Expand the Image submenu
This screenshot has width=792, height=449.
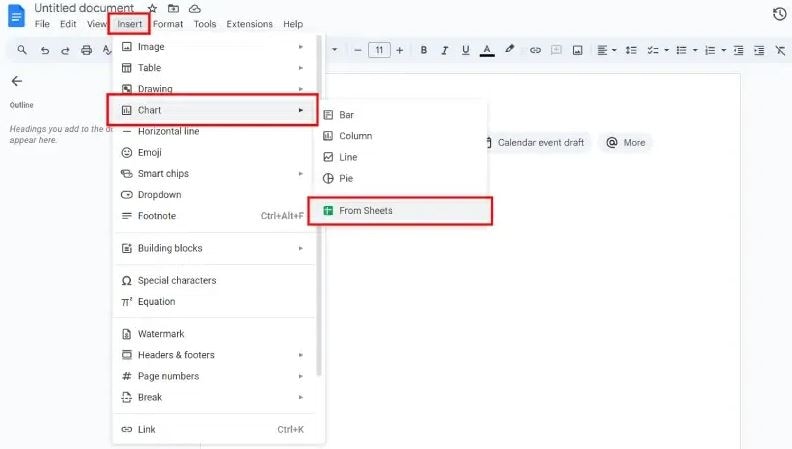click(x=214, y=46)
